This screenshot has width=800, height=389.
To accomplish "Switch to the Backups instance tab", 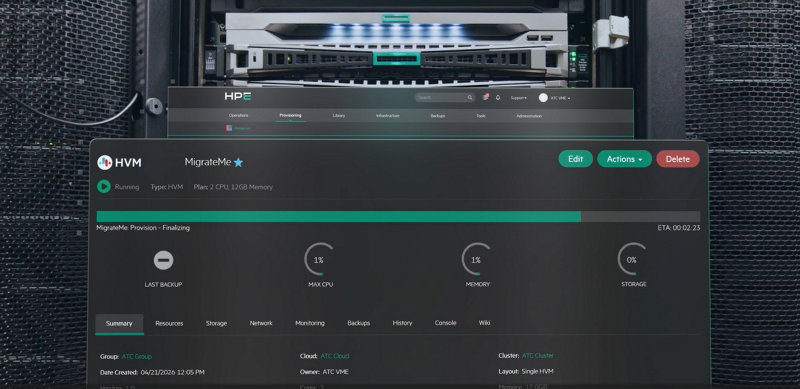I will pyautogui.click(x=359, y=323).
